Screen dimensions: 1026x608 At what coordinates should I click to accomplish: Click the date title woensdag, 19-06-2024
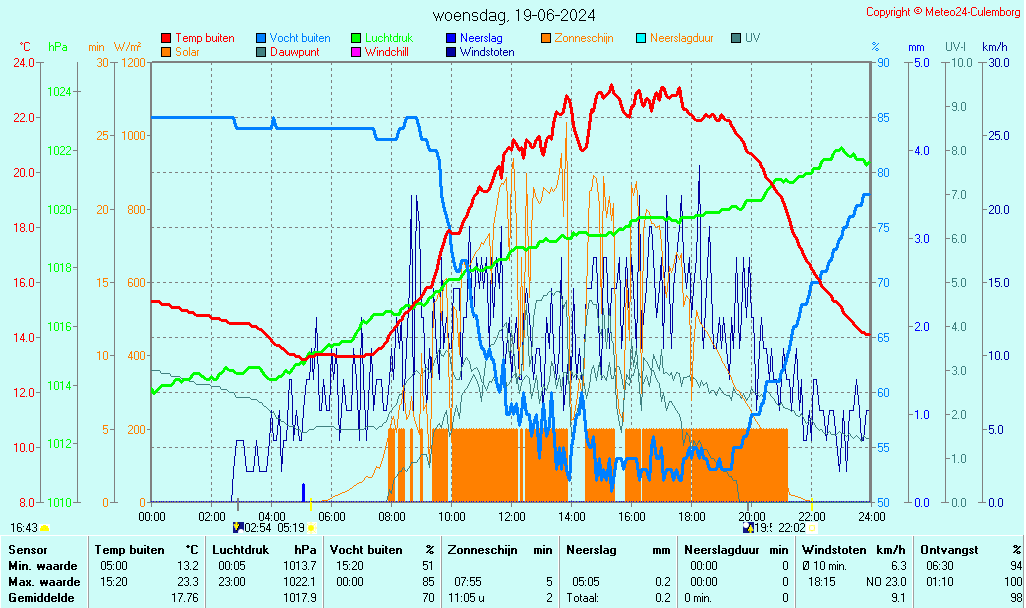tap(514, 15)
